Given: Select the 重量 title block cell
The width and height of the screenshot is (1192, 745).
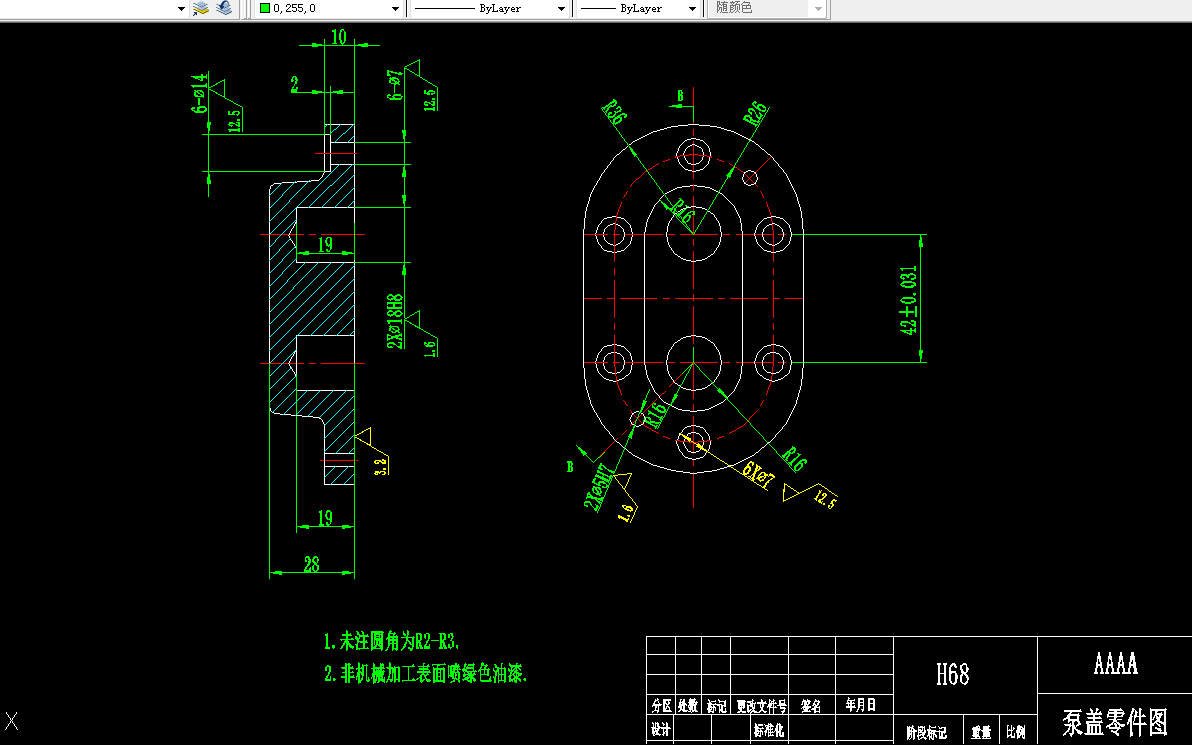Looking at the screenshot, I should coord(981,733).
